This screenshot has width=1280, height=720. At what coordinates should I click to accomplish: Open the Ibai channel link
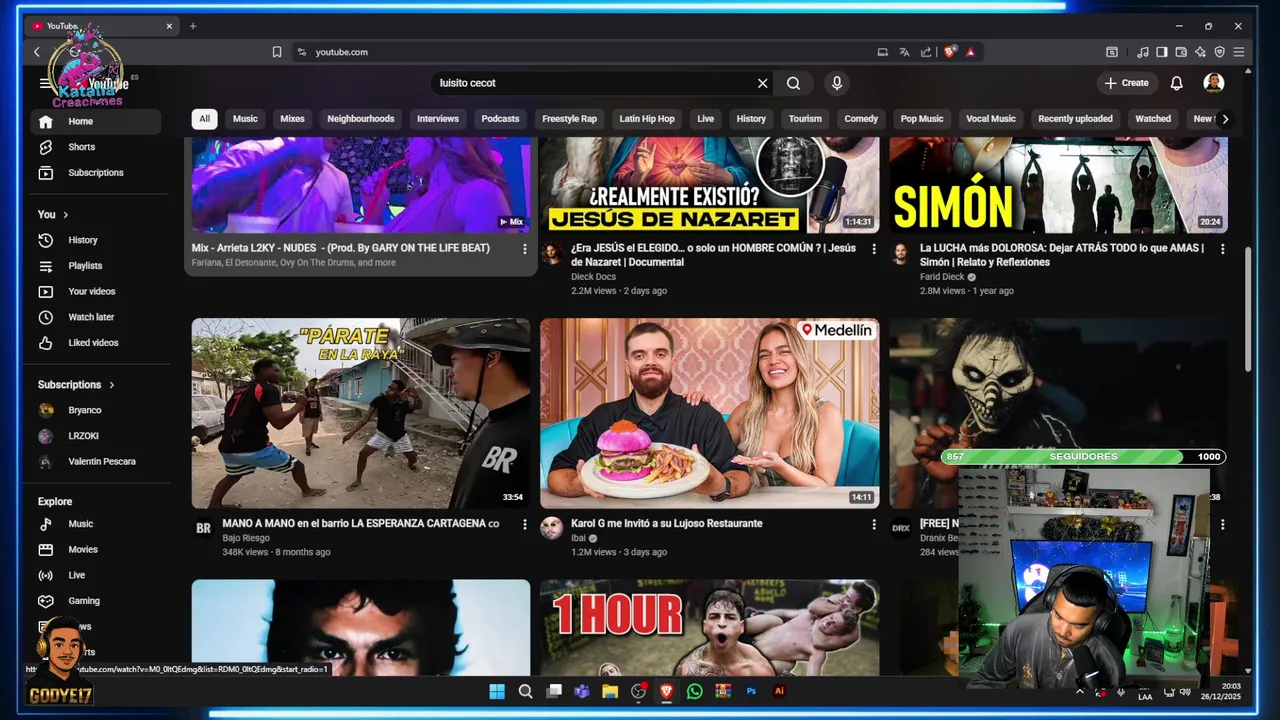[x=579, y=538]
